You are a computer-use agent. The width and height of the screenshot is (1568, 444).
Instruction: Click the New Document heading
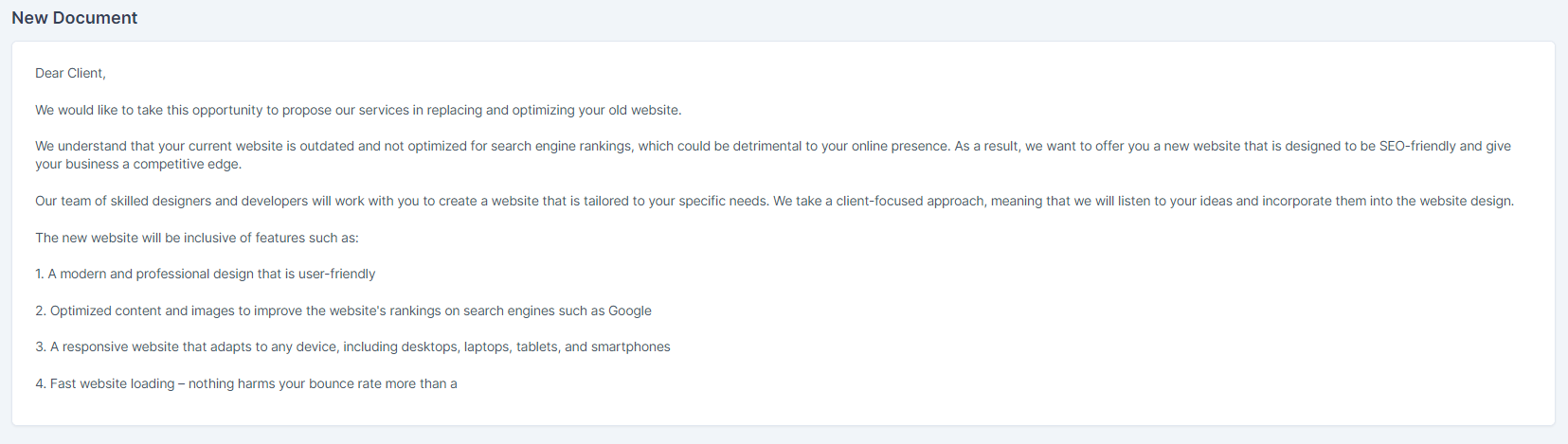(x=74, y=18)
